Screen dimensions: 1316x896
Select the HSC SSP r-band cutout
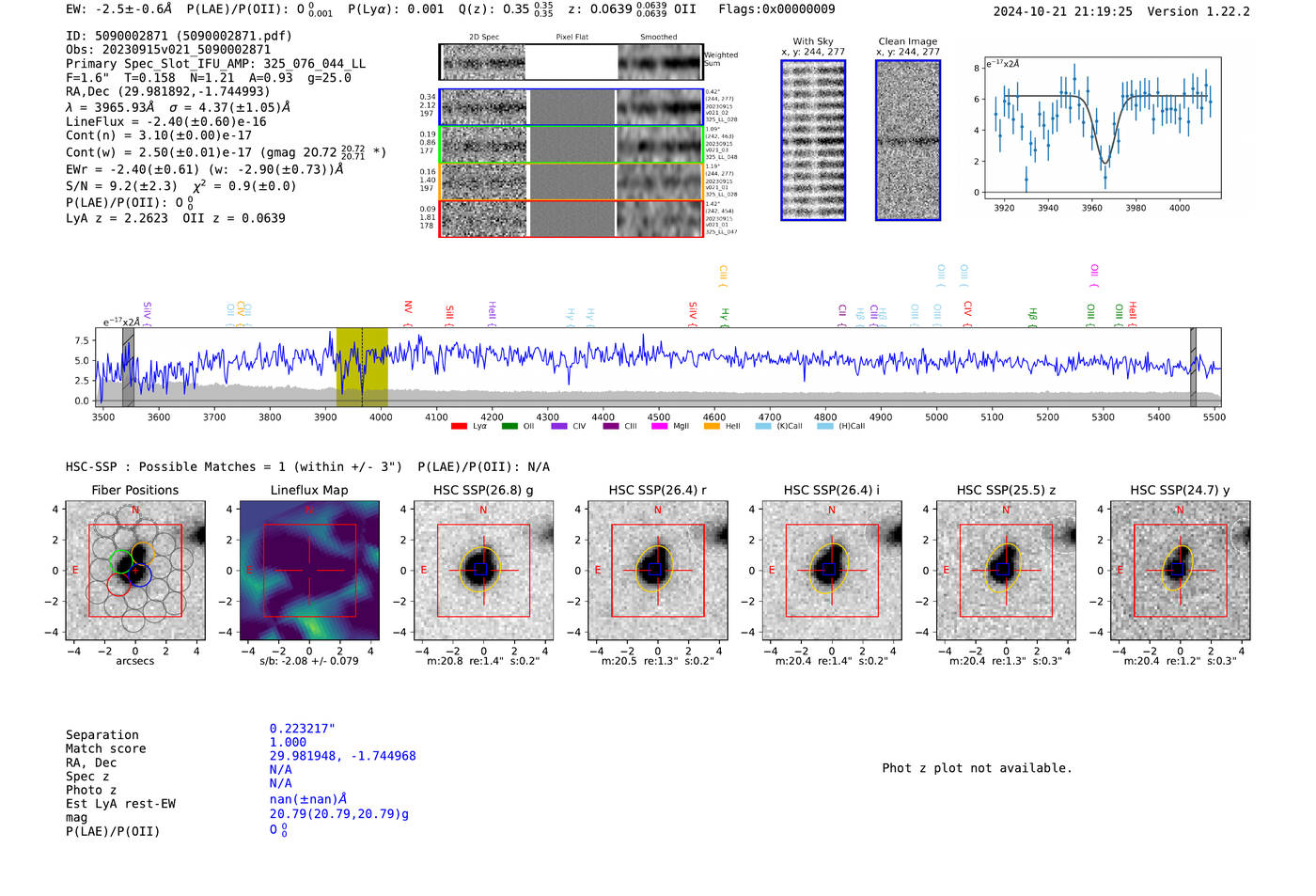(x=657, y=571)
